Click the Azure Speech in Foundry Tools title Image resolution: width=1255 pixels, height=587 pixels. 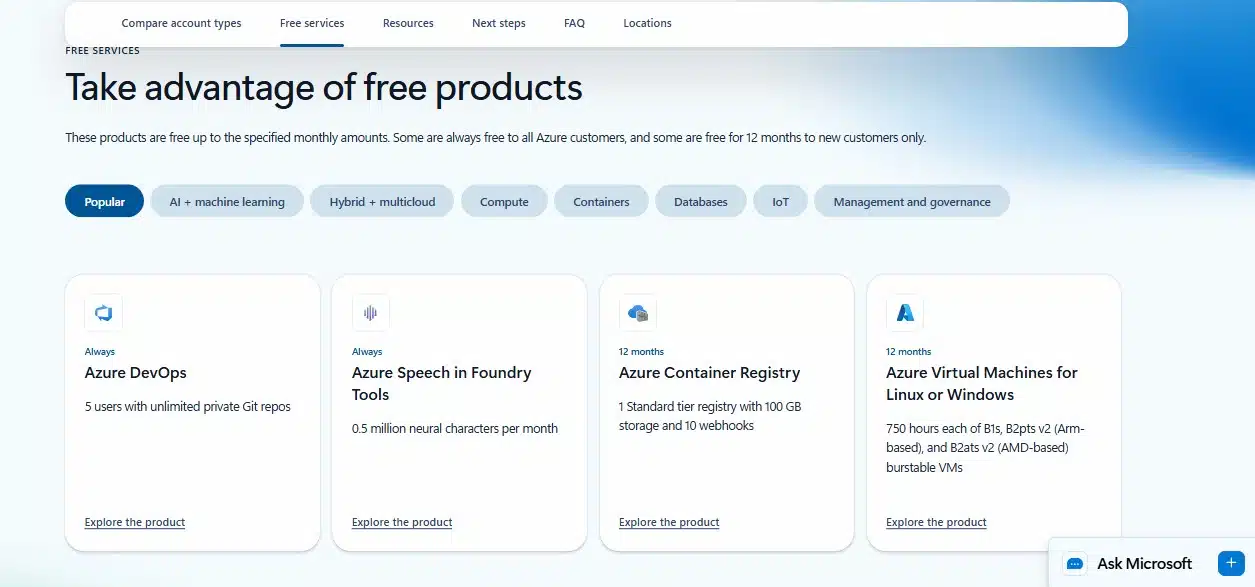pos(442,384)
